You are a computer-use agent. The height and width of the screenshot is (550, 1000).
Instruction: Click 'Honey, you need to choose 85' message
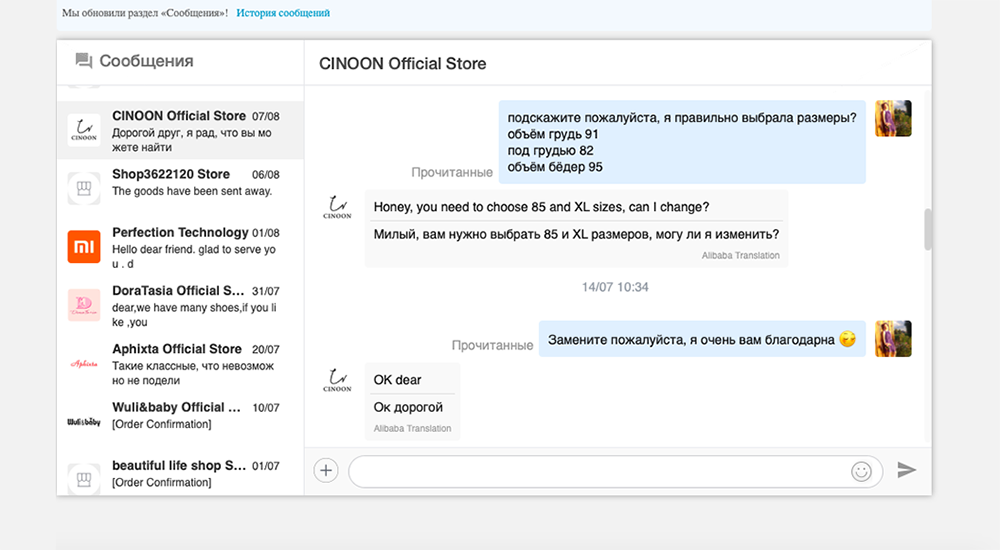pyautogui.click(x=541, y=207)
